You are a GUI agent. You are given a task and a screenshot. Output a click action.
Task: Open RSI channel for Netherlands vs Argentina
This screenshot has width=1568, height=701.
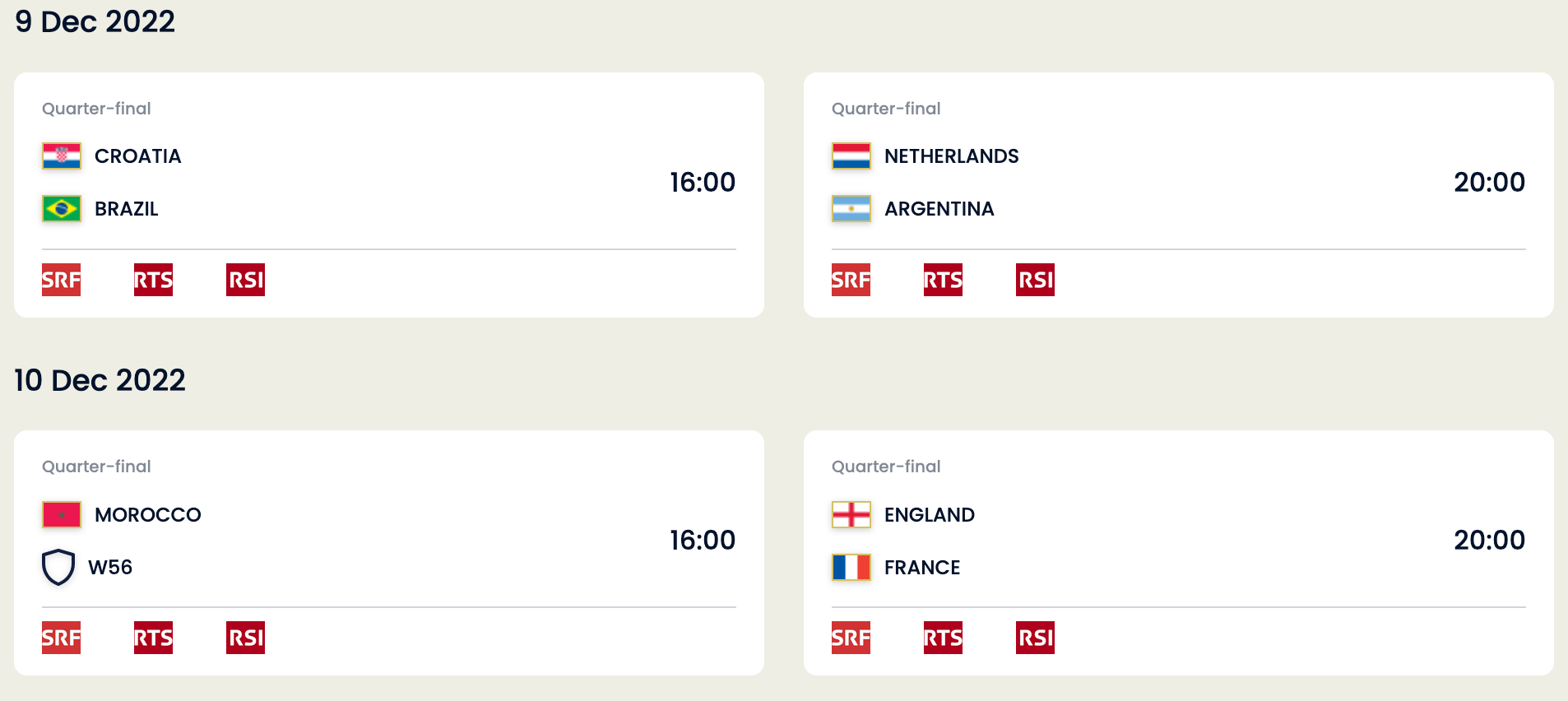1036,280
